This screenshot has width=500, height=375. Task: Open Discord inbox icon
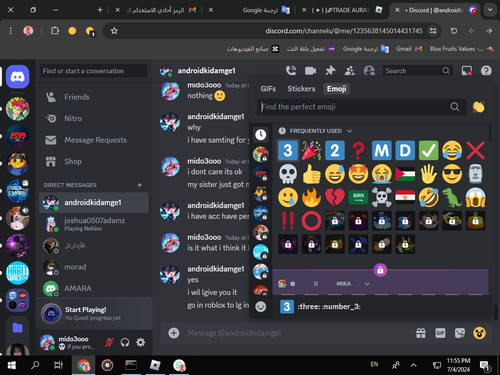[466, 71]
